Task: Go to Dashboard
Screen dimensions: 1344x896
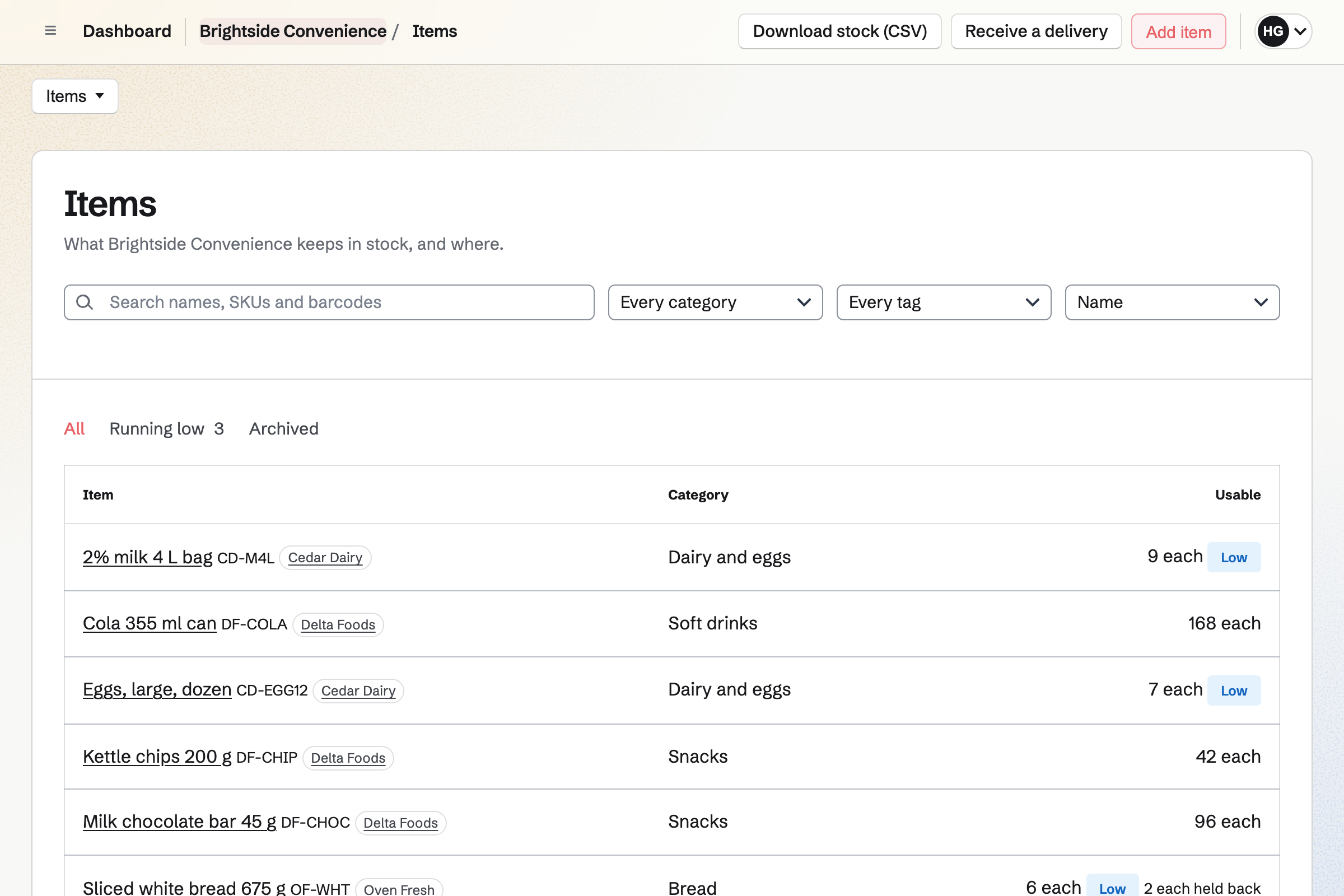Action: 127,31
